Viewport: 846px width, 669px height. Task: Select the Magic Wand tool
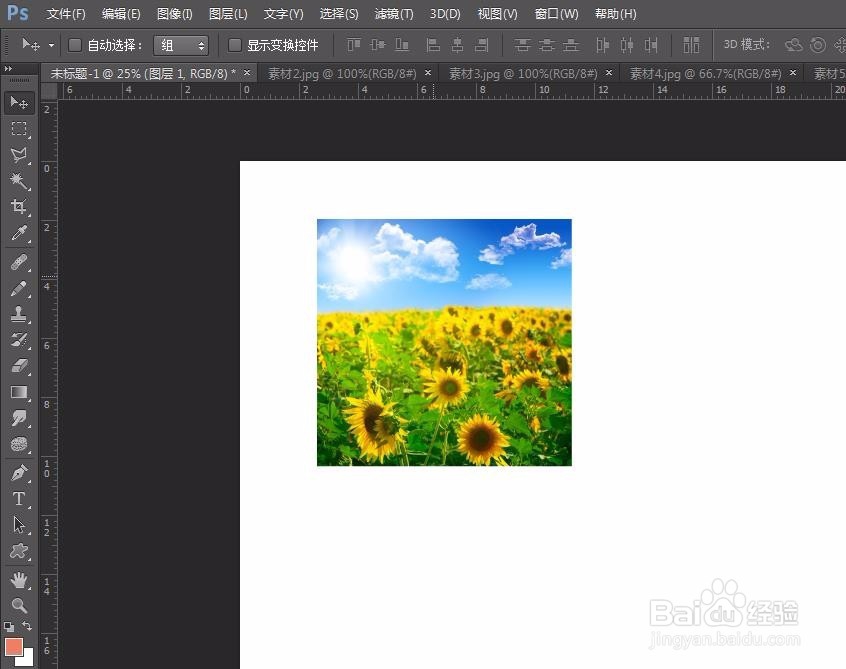coord(19,181)
